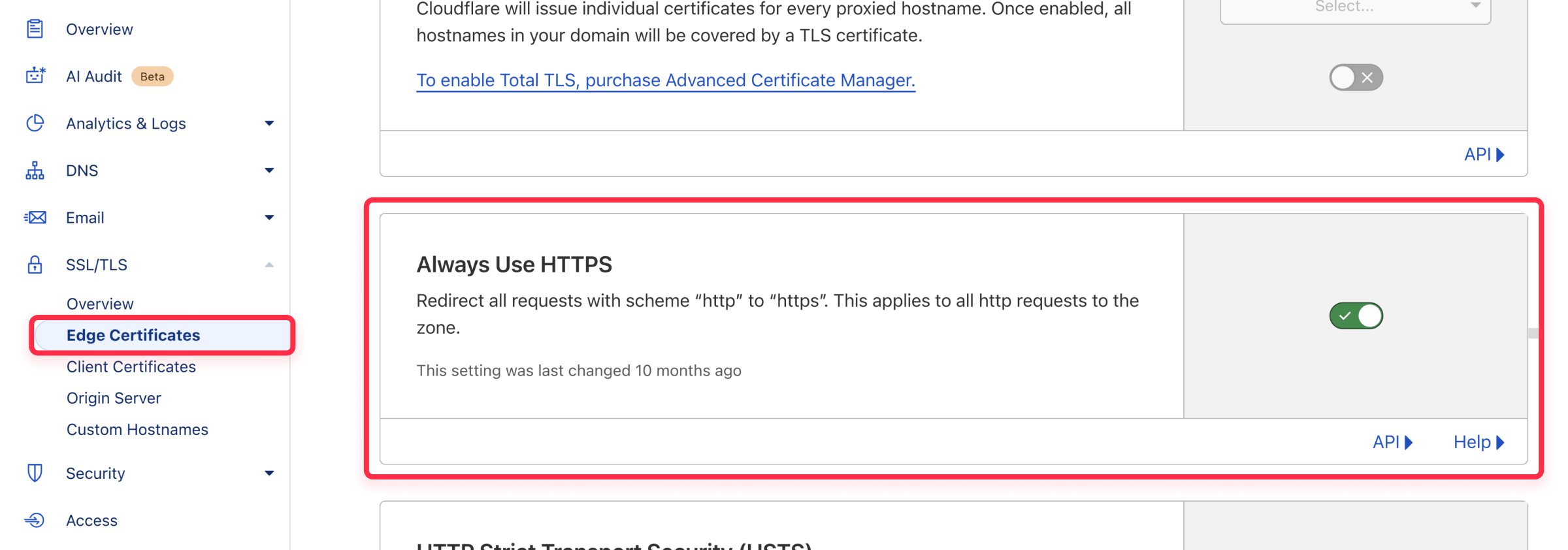Open SSL/TLS Overview sub-item
1568x550 pixels.
[100, 304]
